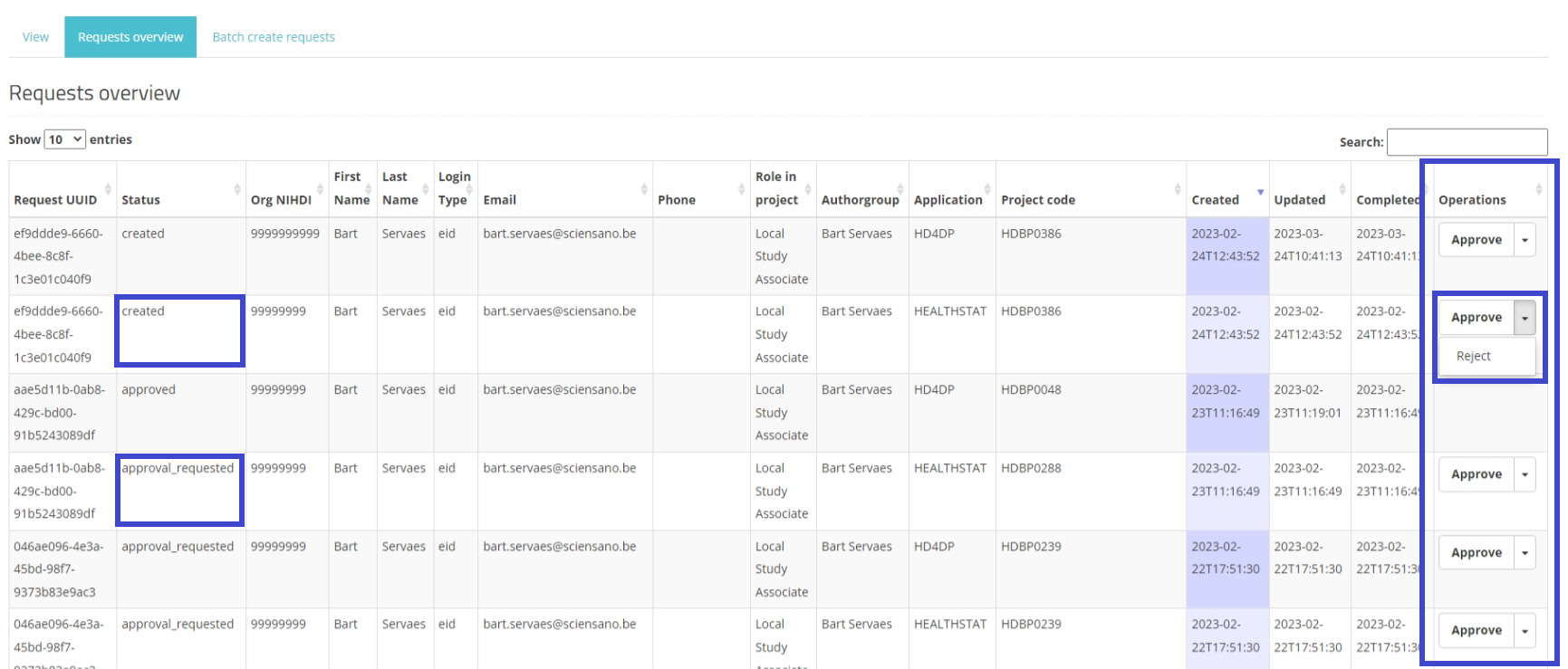Screen dimensions: 1568x669
Task: Approve the last visible HEALTHSTAT HDBP0239 request
Action: 1476,631
